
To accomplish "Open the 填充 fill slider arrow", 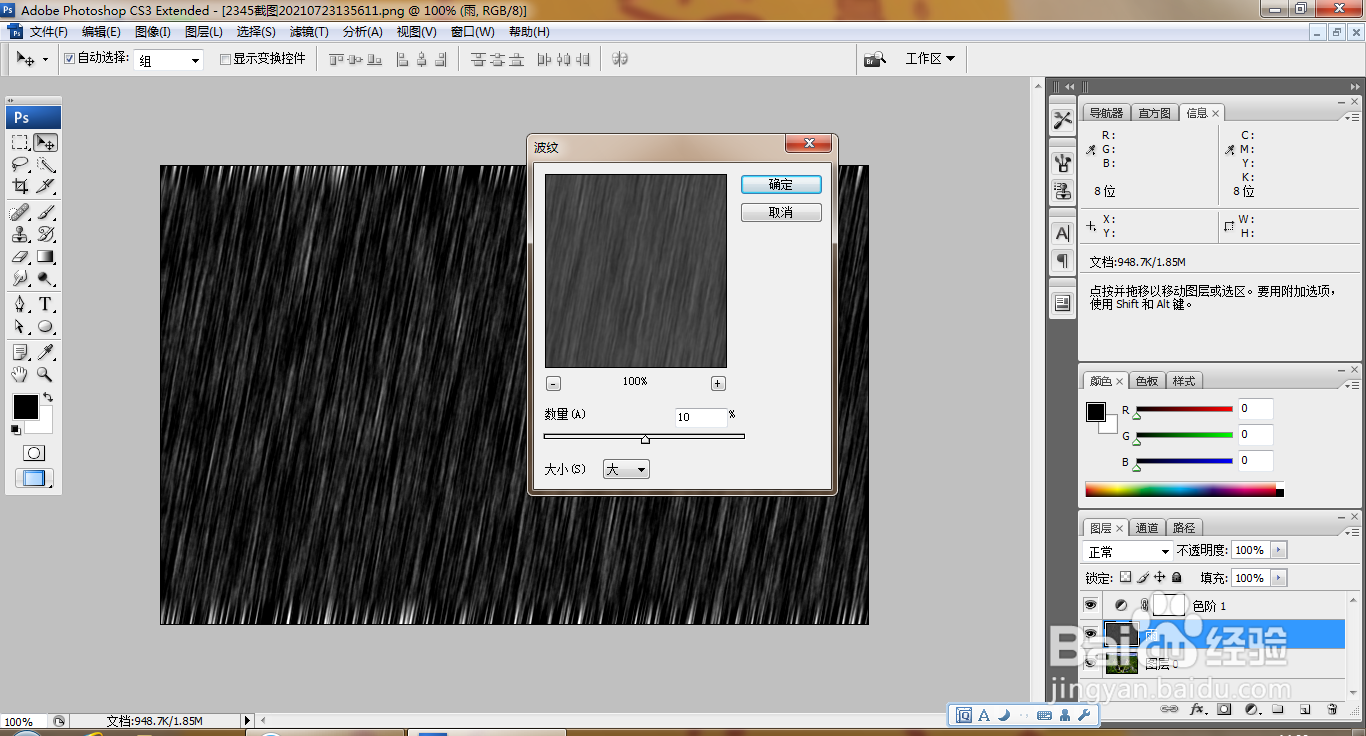I will tap(1280, 578).
